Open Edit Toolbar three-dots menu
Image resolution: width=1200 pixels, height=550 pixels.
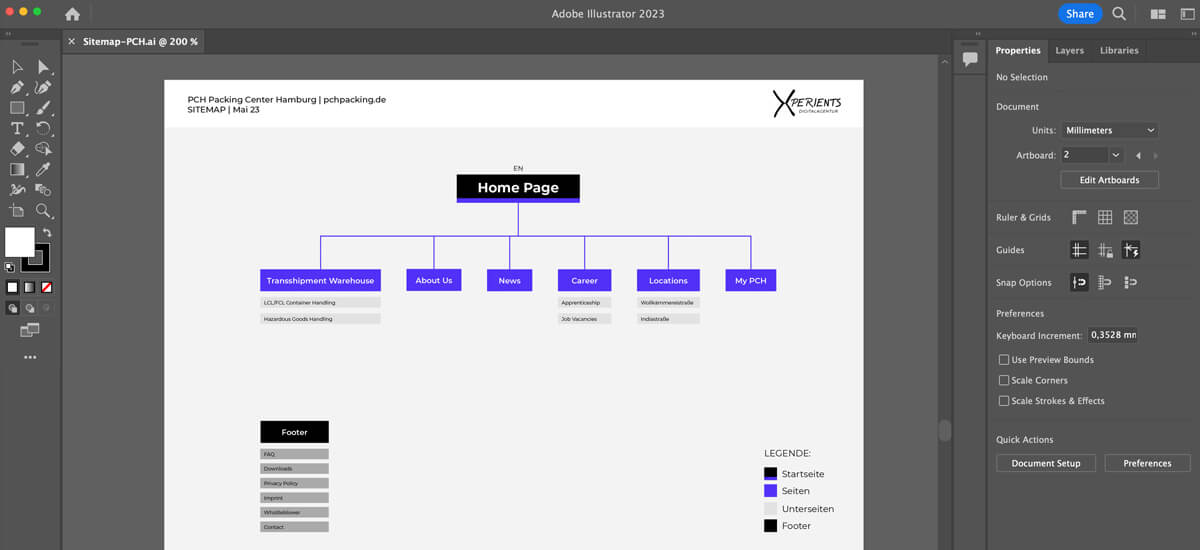(29, 357)
